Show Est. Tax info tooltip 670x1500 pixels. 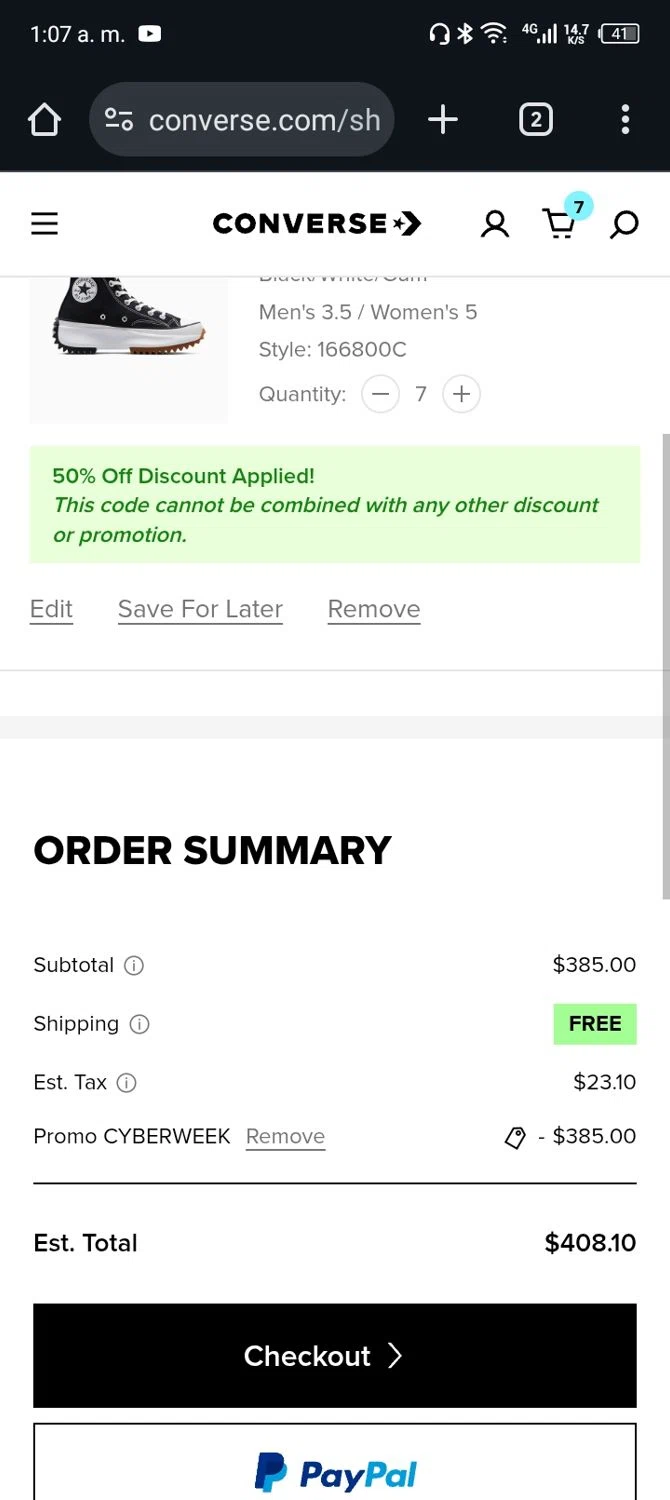[x=127, y=1082]
